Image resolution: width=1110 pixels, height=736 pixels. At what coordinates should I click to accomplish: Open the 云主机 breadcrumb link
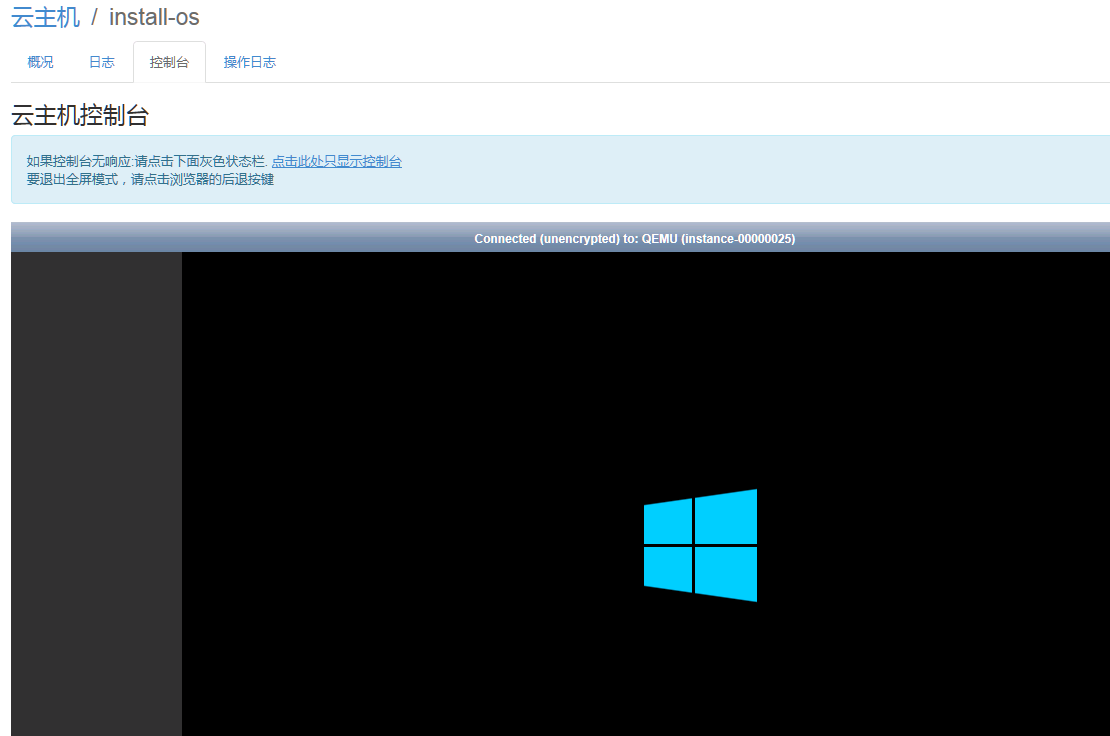tap(45, 17)
